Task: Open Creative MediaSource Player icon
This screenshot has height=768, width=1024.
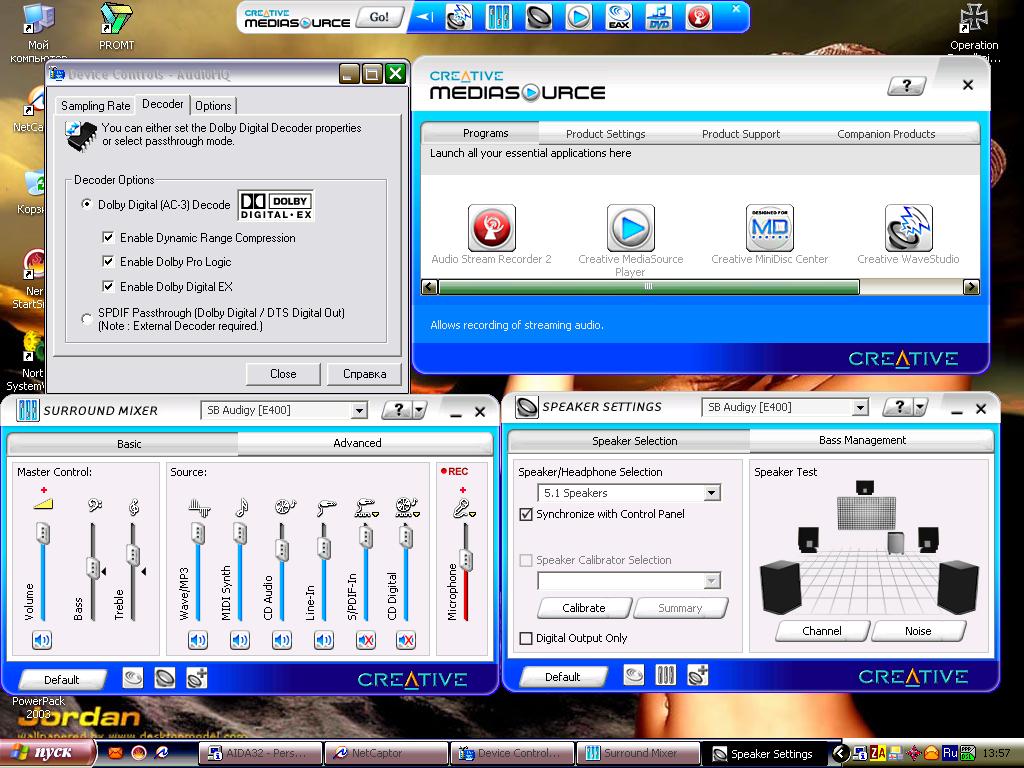Action: (630, 228)
